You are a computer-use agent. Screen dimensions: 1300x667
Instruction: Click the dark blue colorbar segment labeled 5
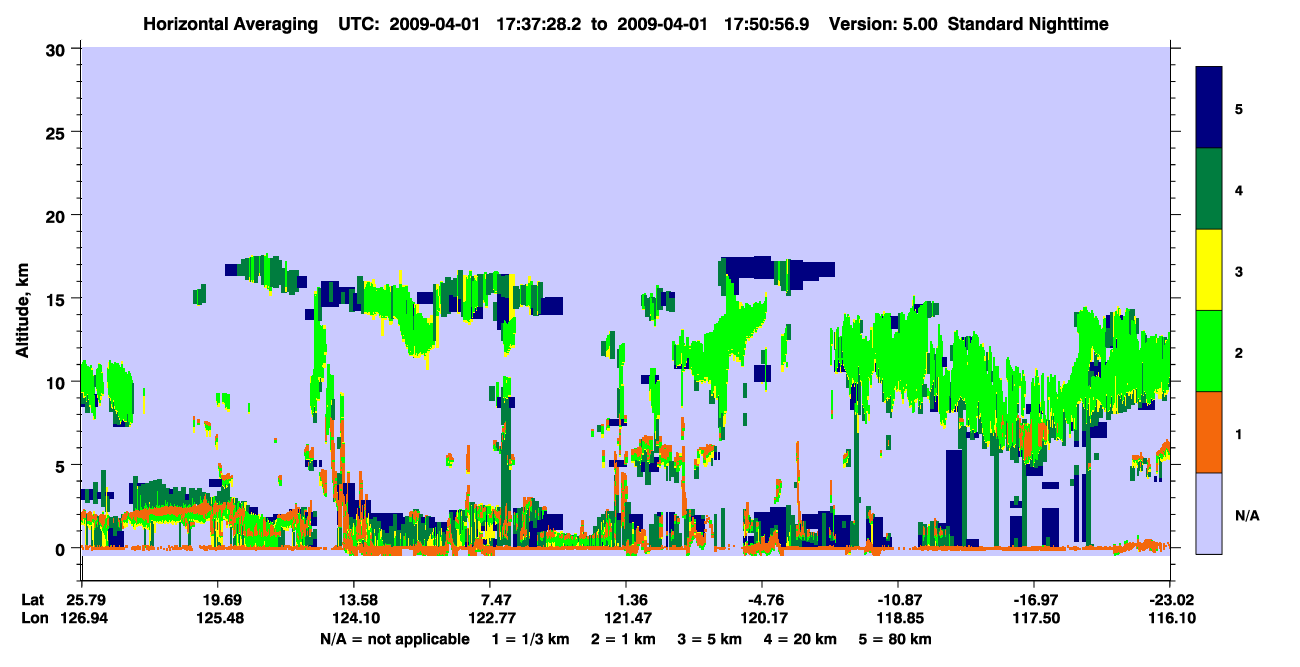(x=1209, y=108)
